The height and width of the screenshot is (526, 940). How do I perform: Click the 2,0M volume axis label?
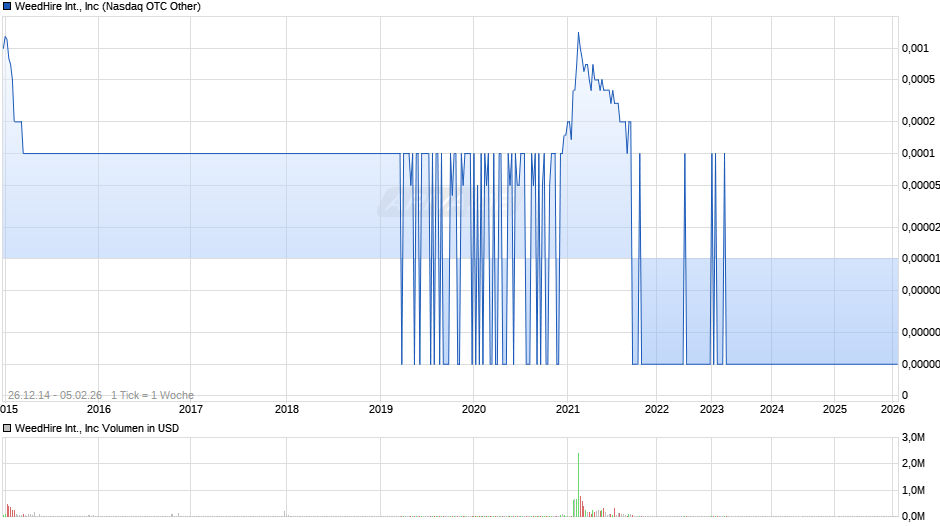pos(913,464)
